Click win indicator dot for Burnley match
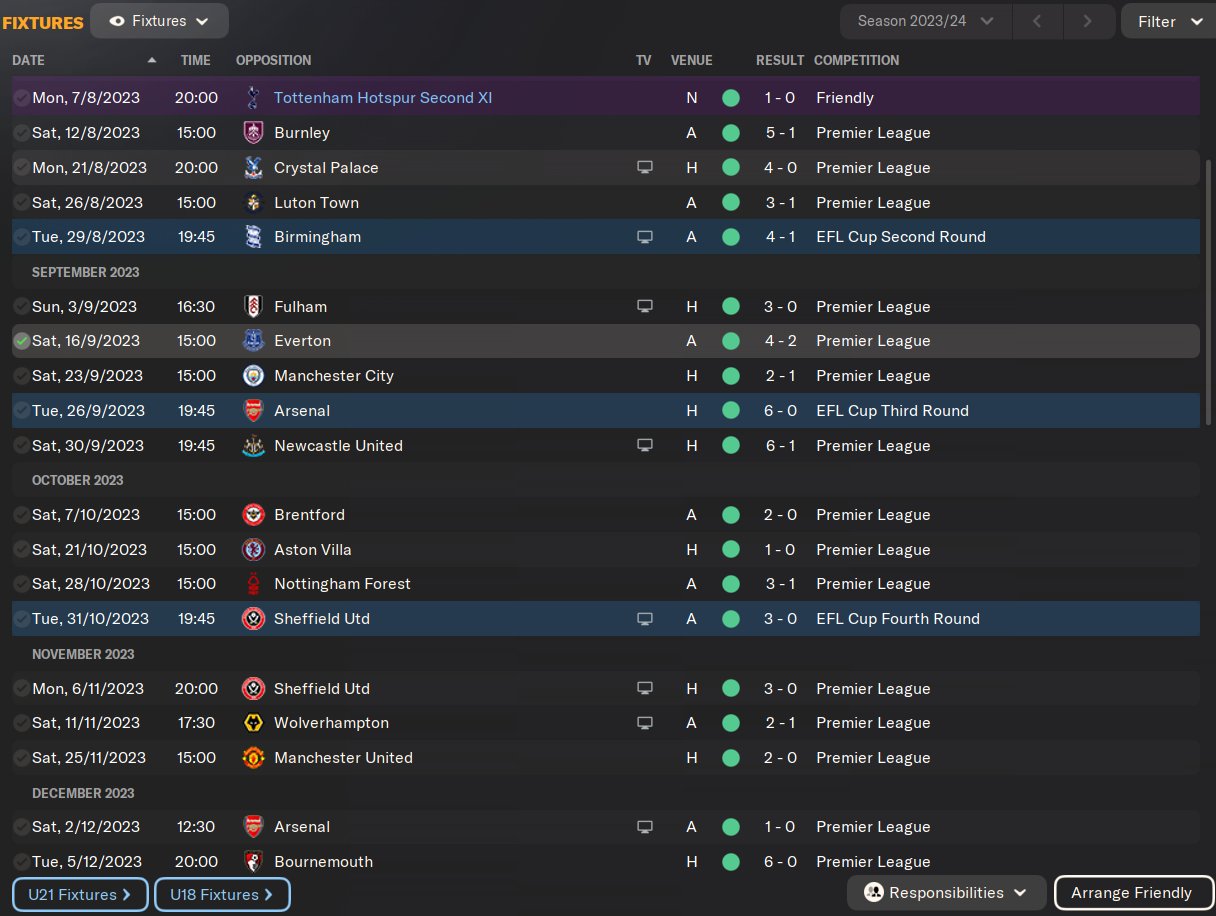This screenshot has height=916, width=1216. pos(731,133)
